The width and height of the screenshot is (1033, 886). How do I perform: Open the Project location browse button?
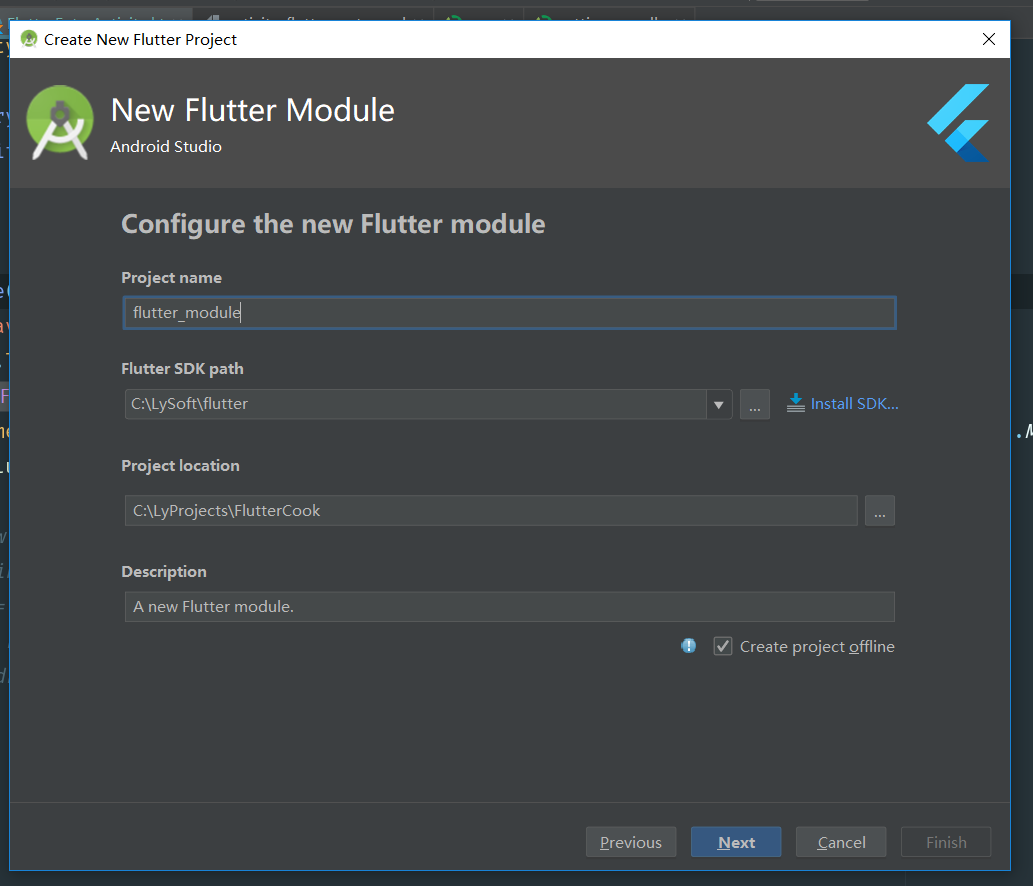(x=879, y=510)
